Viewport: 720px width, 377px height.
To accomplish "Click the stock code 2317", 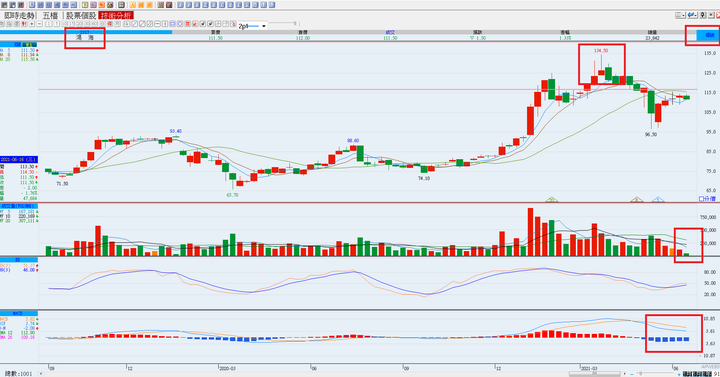I will click(x=84, y=33).
